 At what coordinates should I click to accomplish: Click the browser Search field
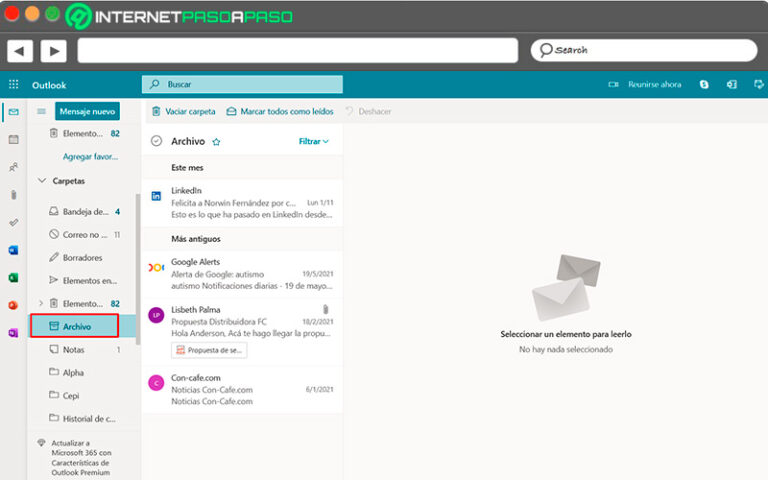(644, 50)
